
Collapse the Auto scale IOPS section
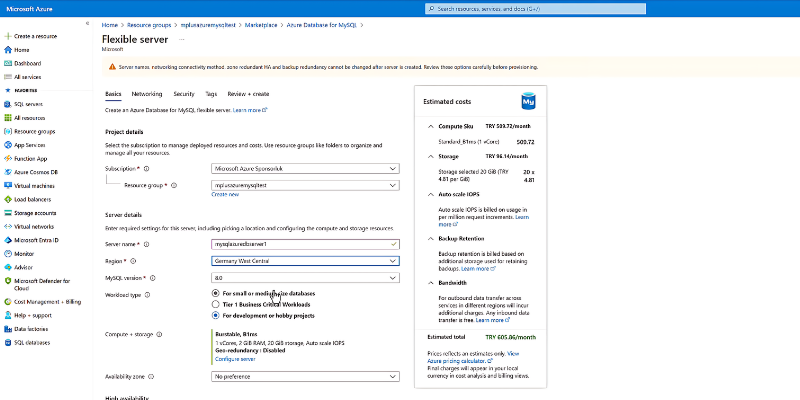pyautogui.click(x=431, y=194)
